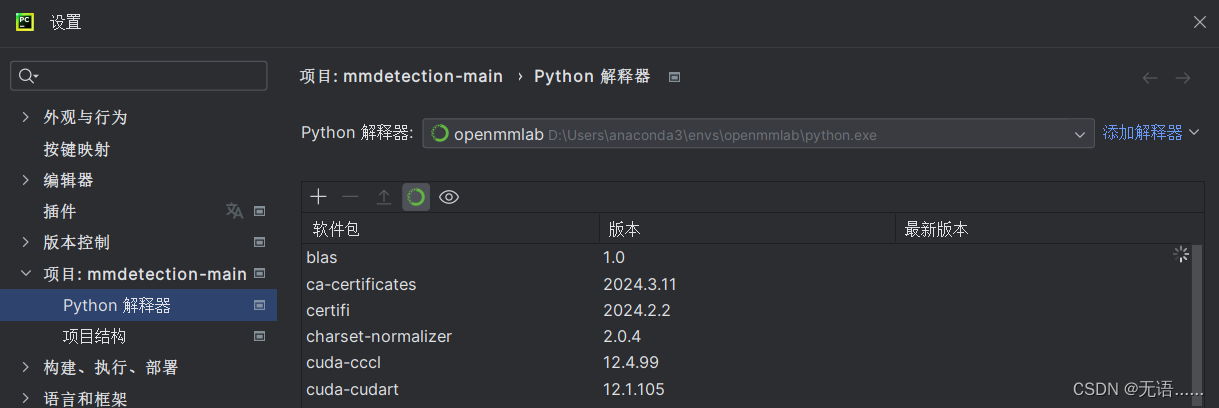The width and height of the screenshot is (1219, 408).
Task: Click the navigate back arrow
Action: (1150, 77)
